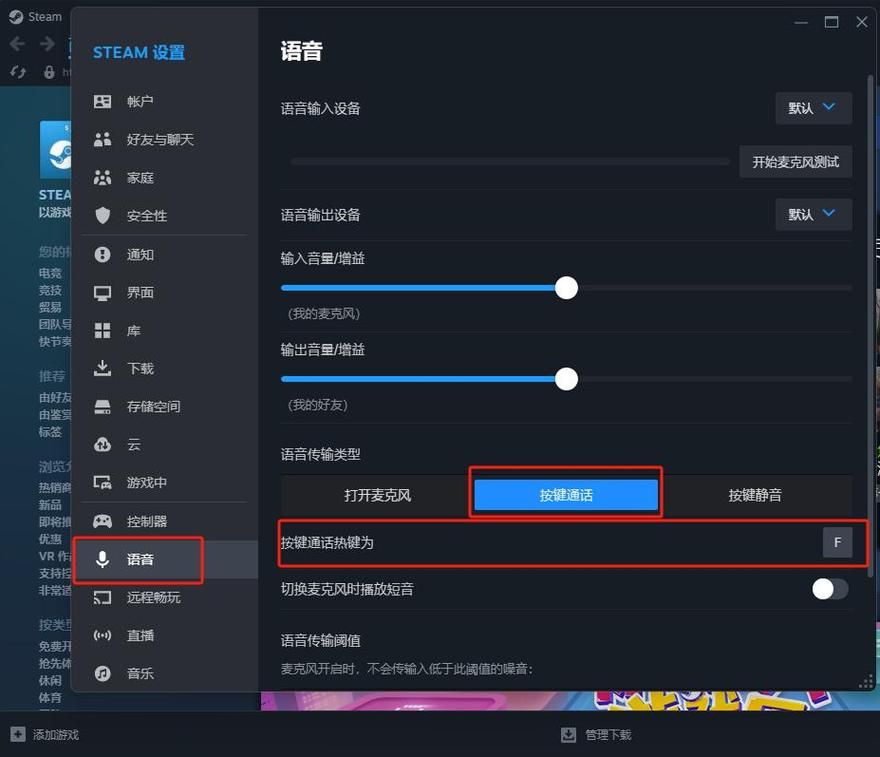Open 下载 settings section

pos(164,368)
